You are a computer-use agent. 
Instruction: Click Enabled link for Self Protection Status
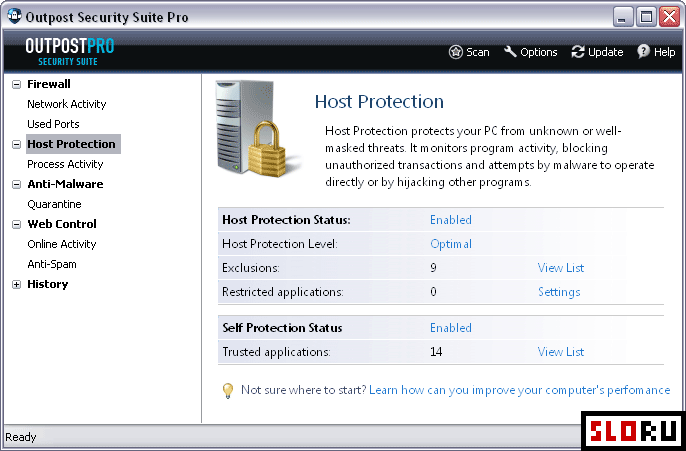[x=451, y=328]
